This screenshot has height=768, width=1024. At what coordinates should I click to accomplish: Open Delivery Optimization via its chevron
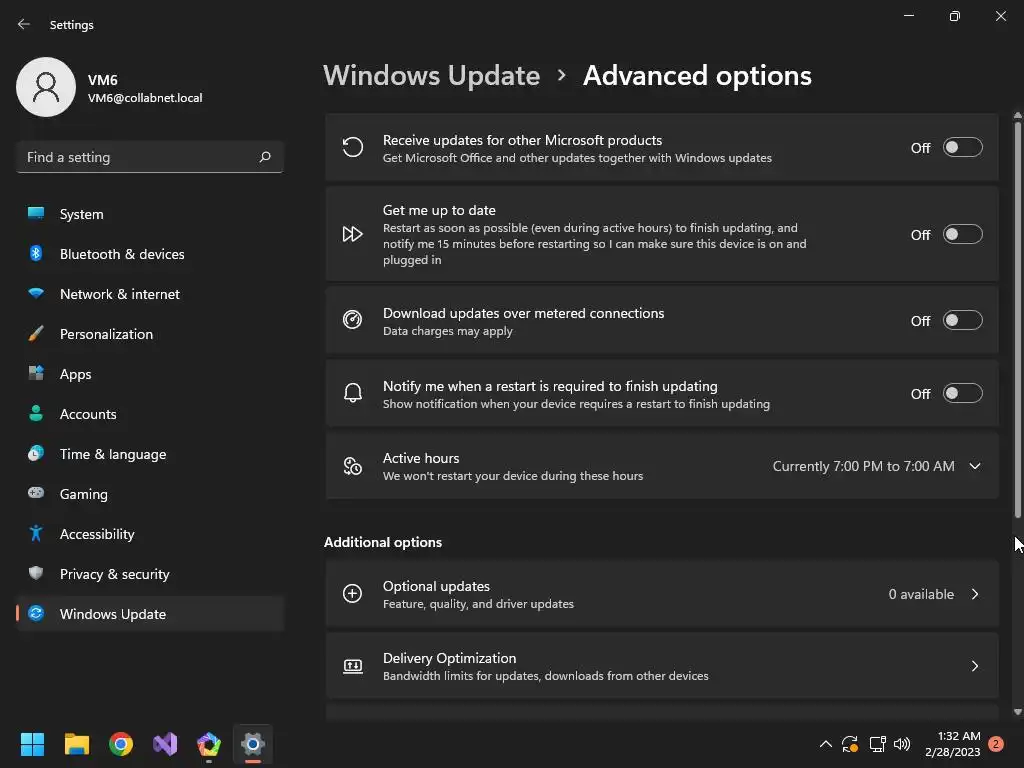click(975, 666)
